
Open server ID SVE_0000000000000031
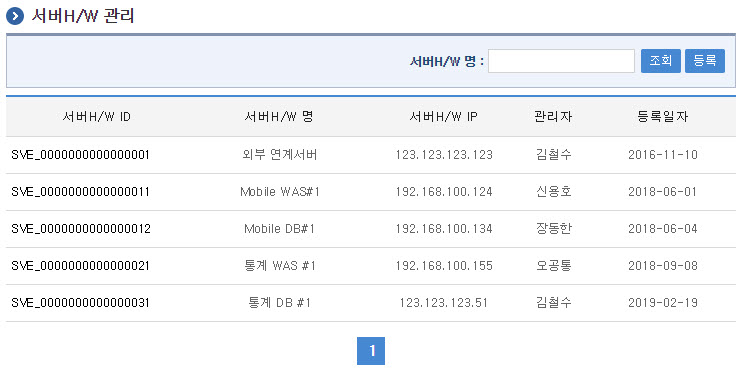[x=80, y=303]
